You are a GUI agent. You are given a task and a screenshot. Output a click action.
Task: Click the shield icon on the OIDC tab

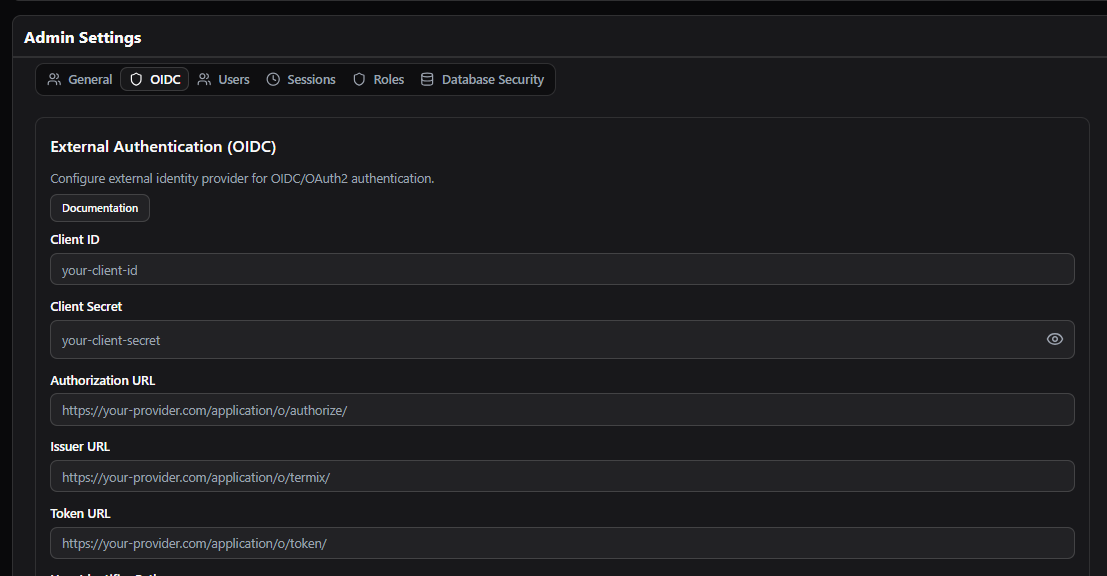point(136,79)
